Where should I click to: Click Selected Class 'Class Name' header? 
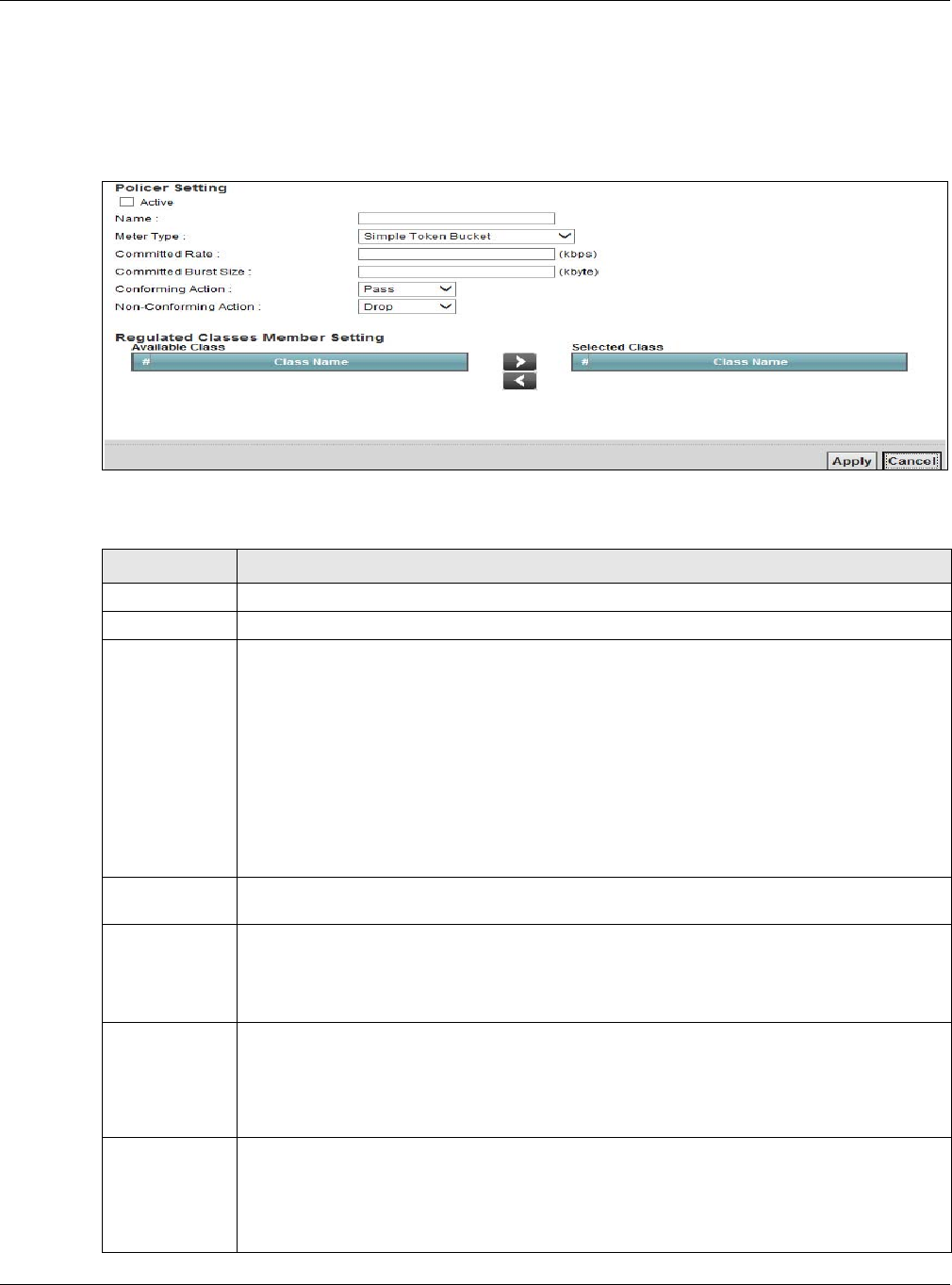tap(750, 362)
